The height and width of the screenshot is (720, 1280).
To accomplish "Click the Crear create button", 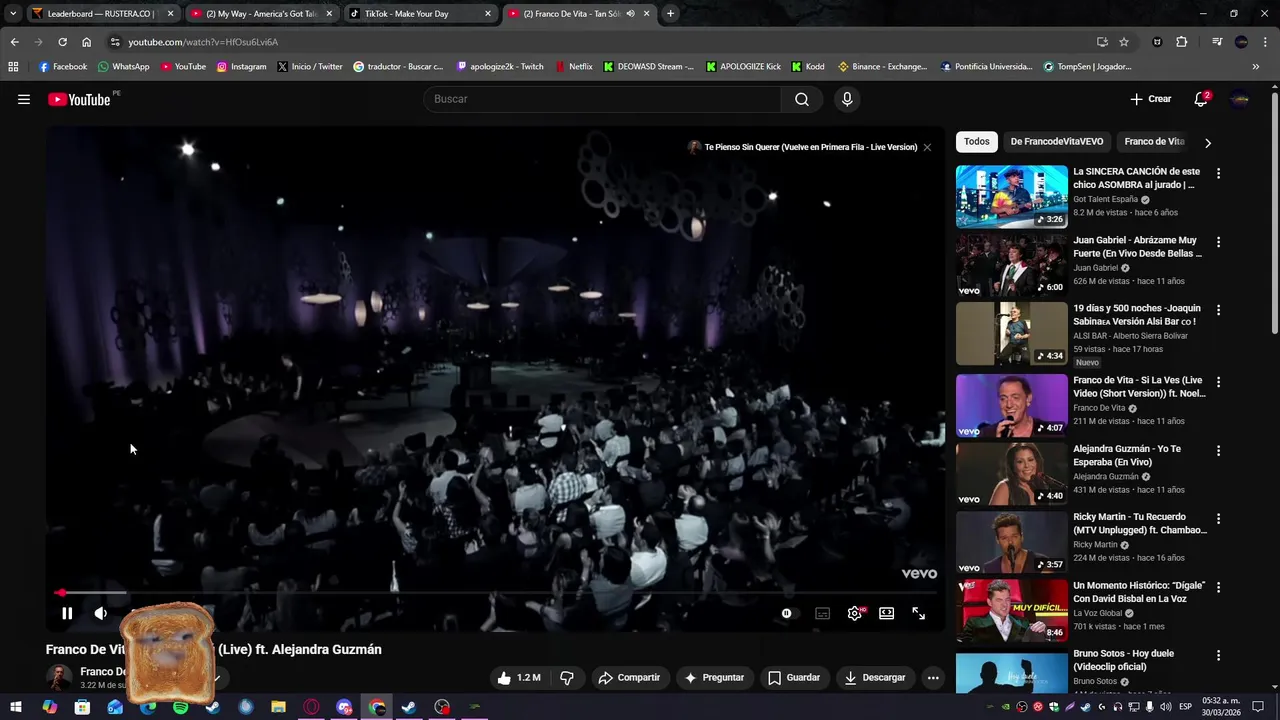I will pyautogui.click(x=1151, y=99).
